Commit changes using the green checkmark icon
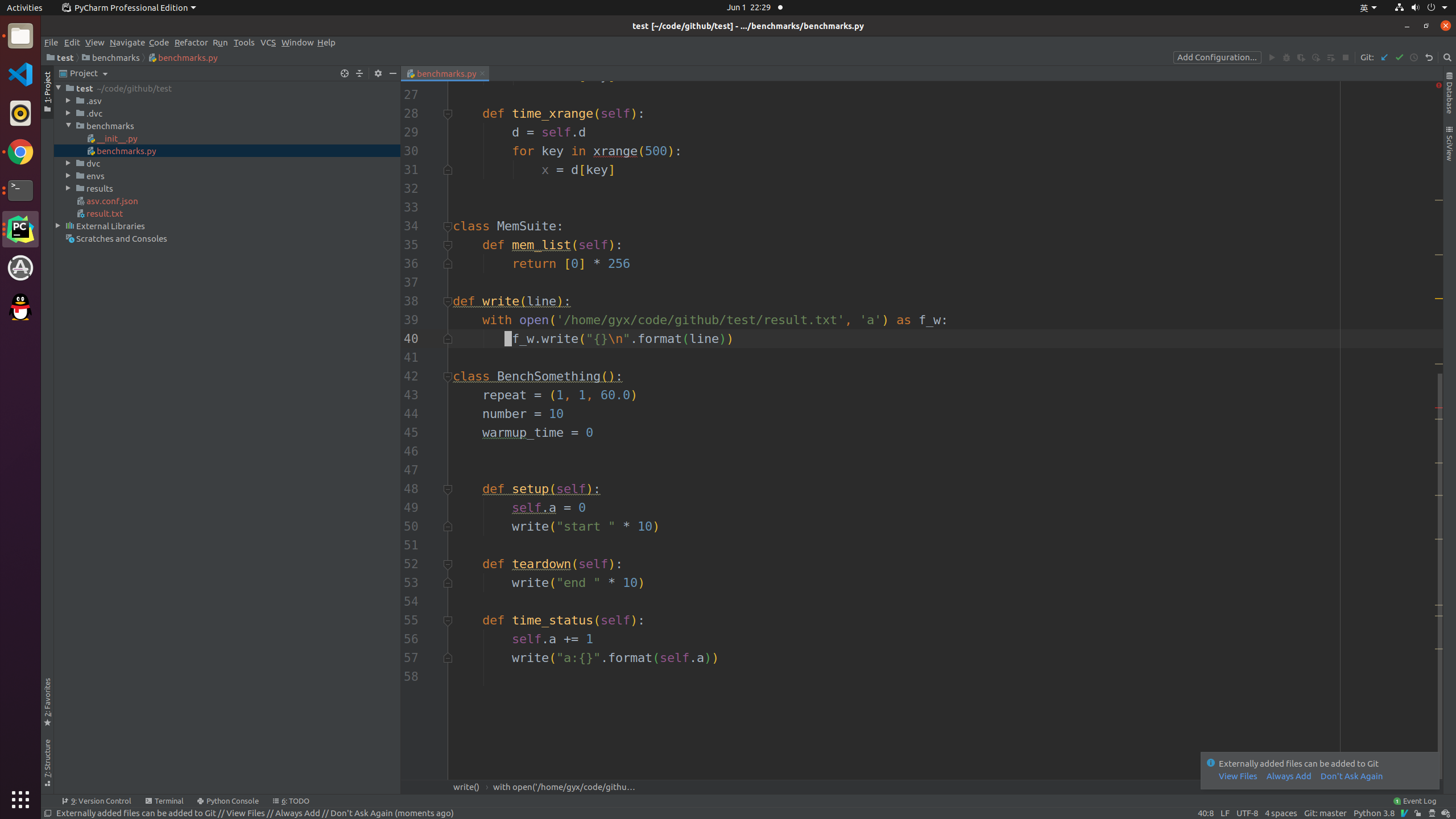 coord(1399,57)
